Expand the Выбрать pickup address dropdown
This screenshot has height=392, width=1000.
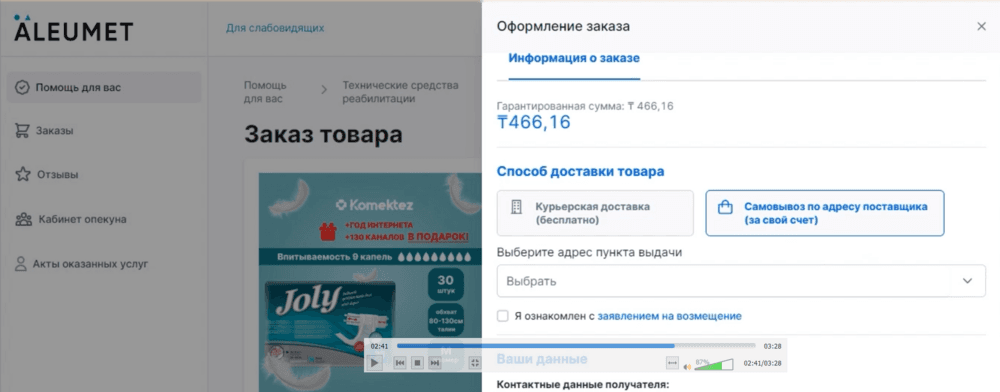click(741, 281)
